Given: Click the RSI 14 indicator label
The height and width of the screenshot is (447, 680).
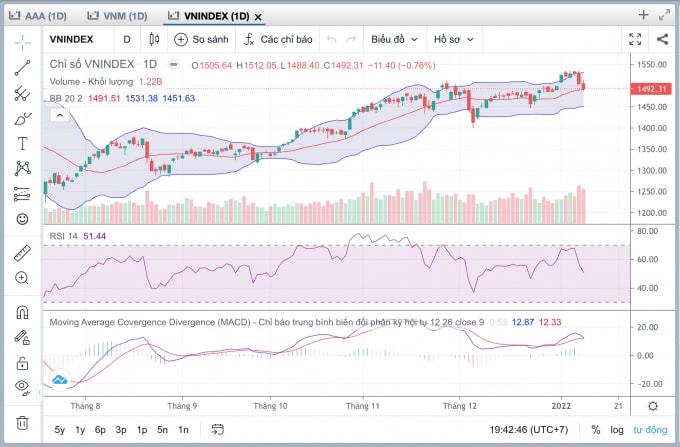Looking at the screenshot, I should click(x=63, y=236).
